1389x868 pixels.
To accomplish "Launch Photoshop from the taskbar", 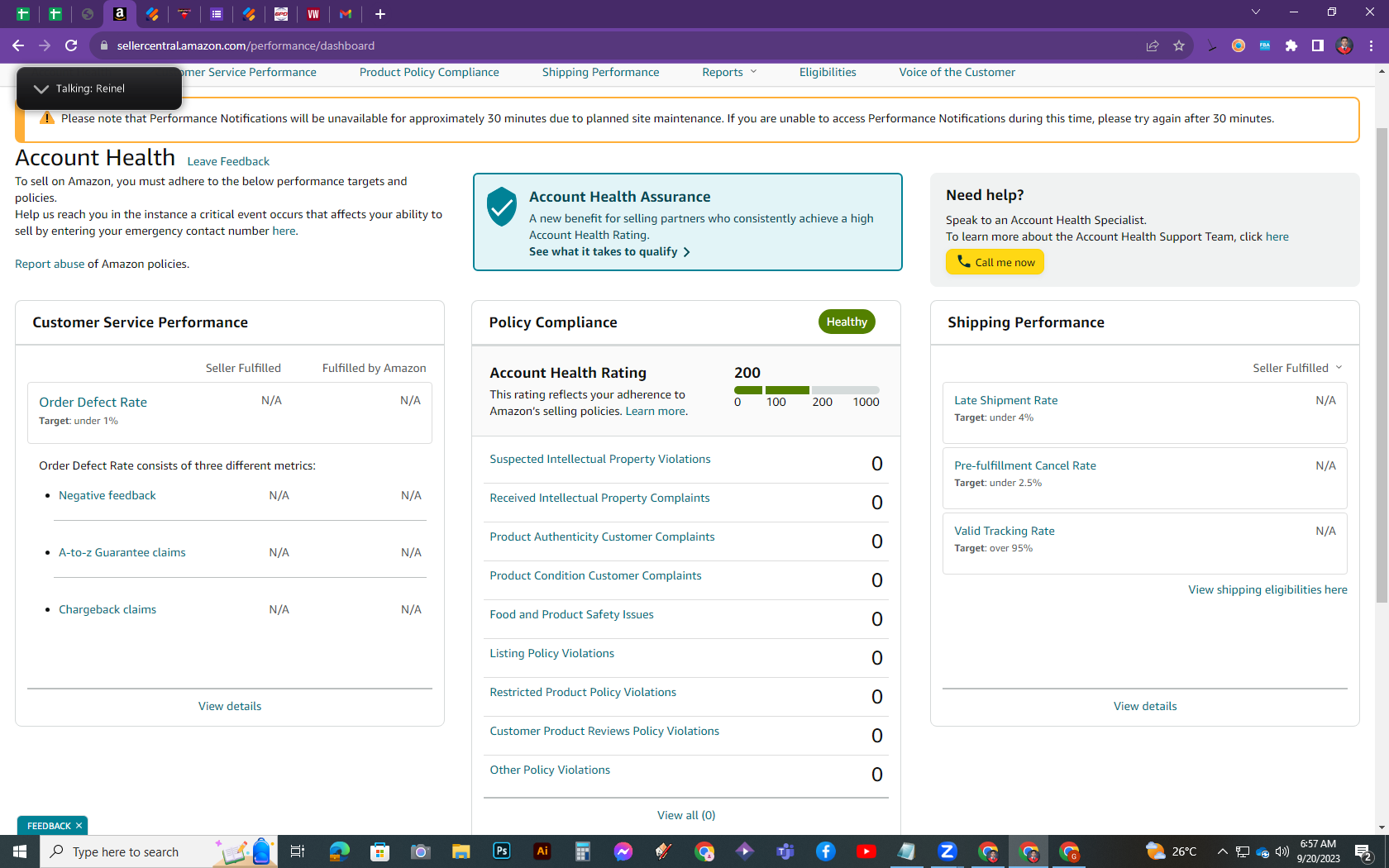I will point(502,851).
